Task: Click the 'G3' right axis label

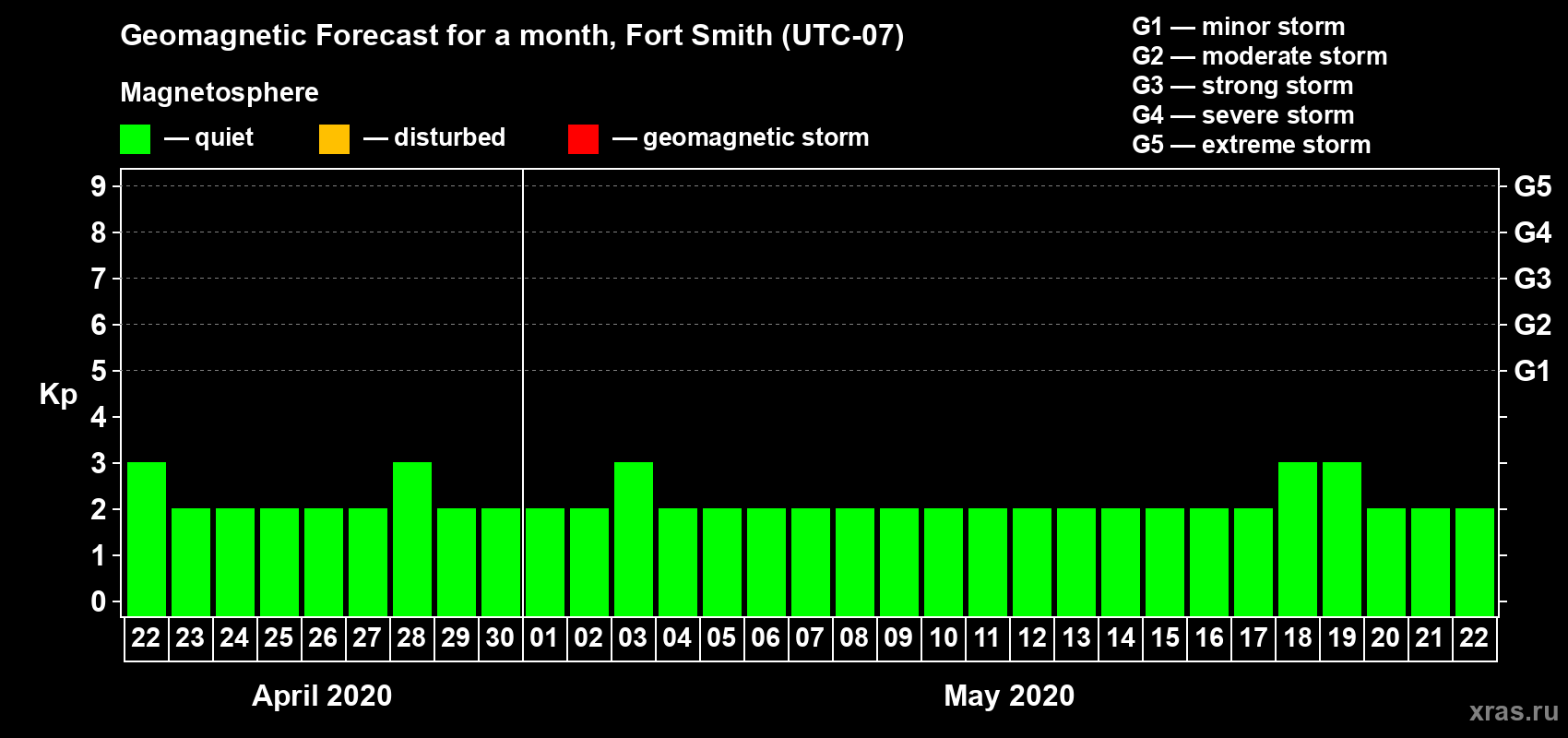Action: coord(1533,279)
